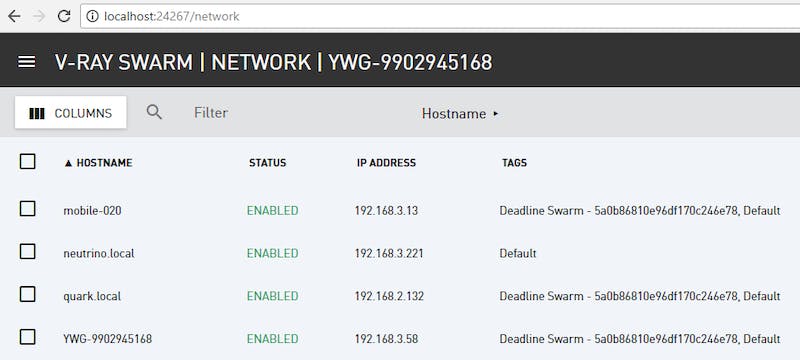Click the columns grid icon
Screen dimensions: 800x360
(x=37, y=113)
